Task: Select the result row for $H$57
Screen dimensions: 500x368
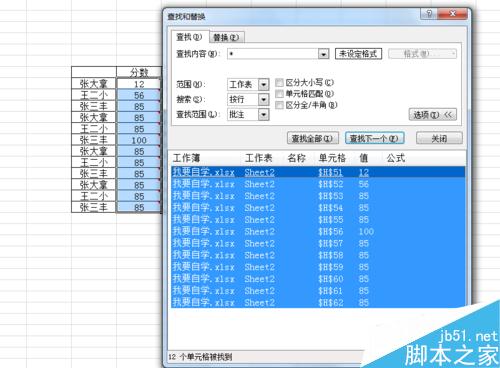Action: click(318, 243)
